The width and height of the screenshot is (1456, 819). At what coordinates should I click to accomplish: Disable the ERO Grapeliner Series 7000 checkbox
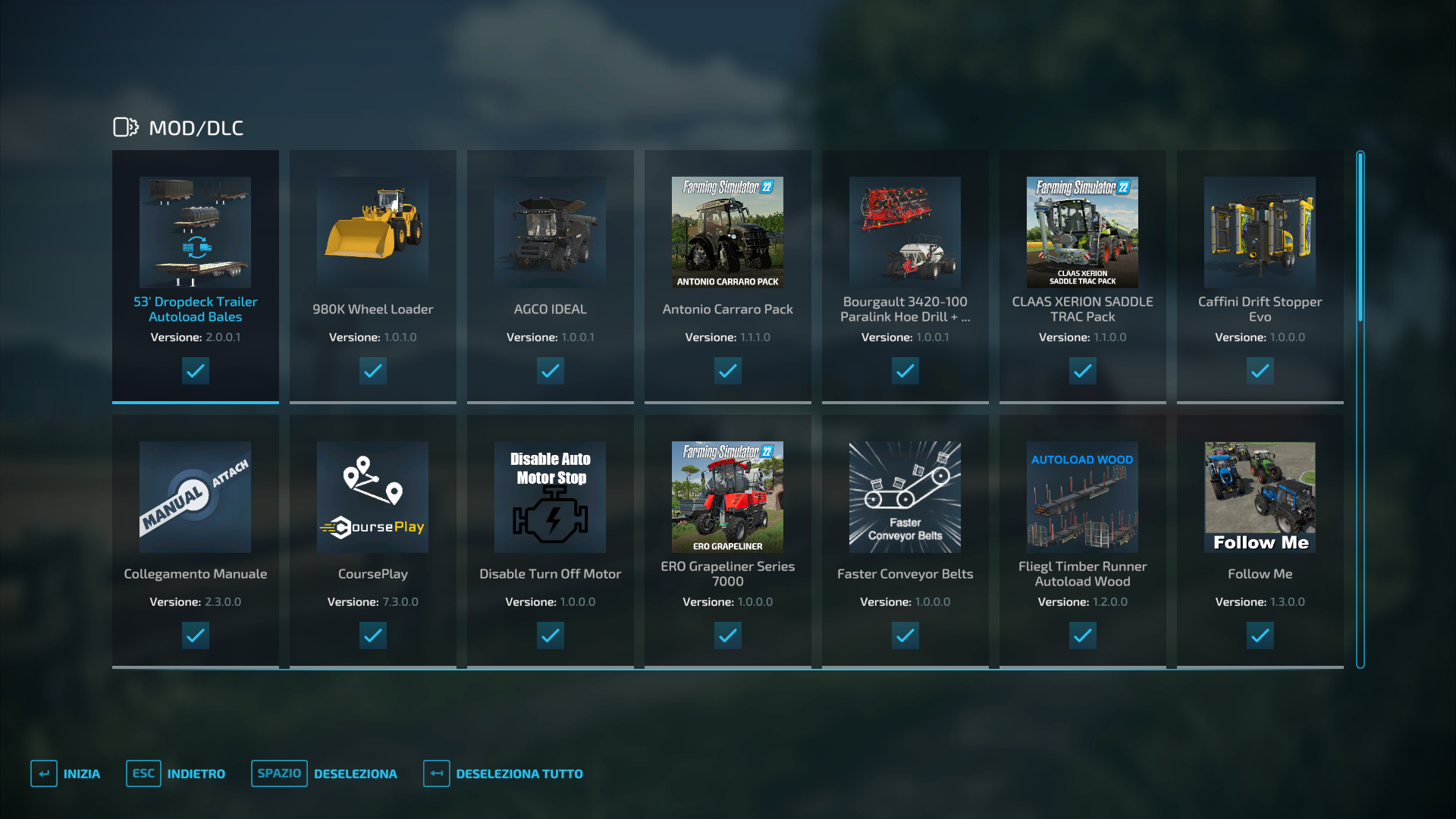pos(727,635)
